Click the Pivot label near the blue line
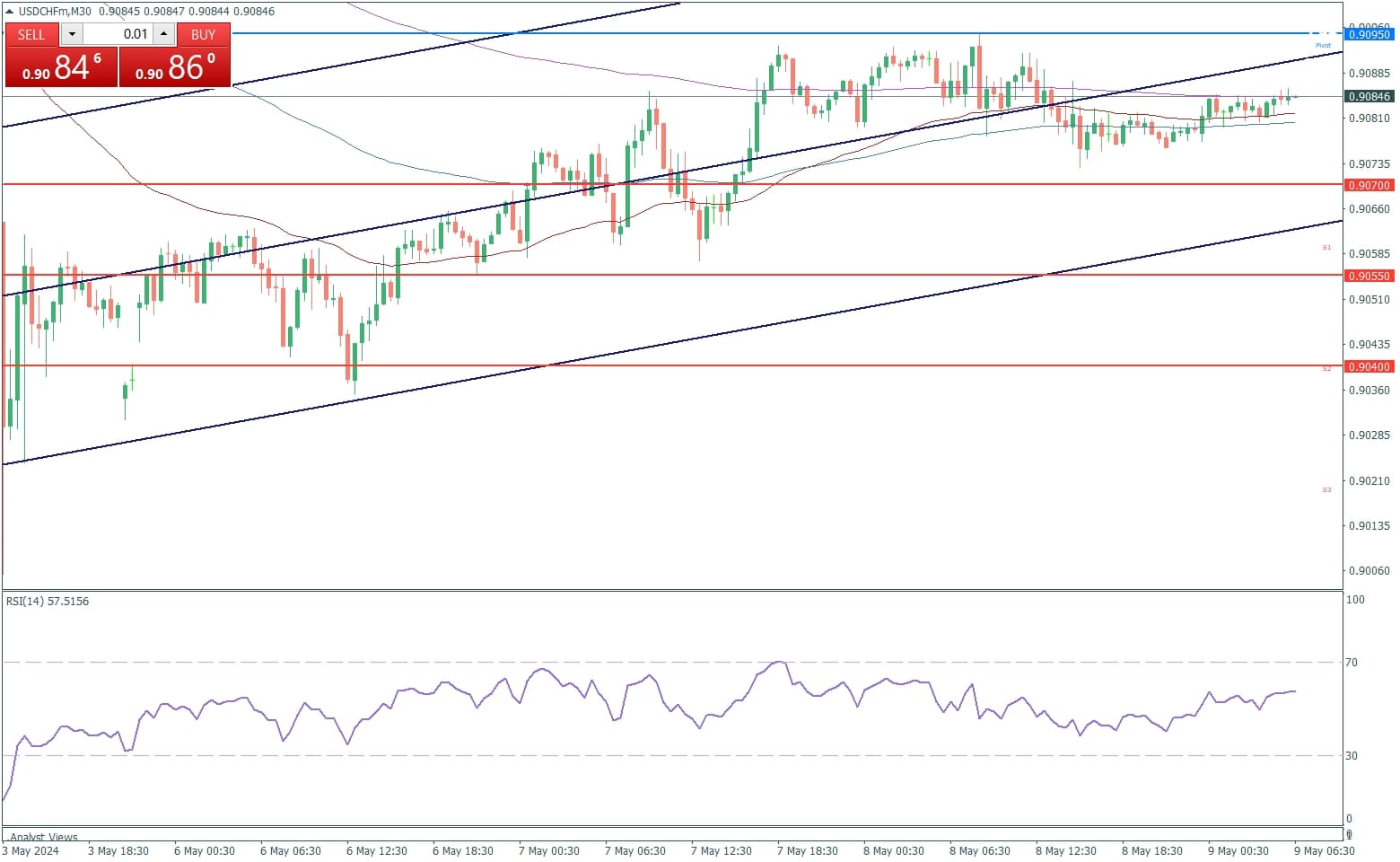1400x862 pixels. [1323, 45]
